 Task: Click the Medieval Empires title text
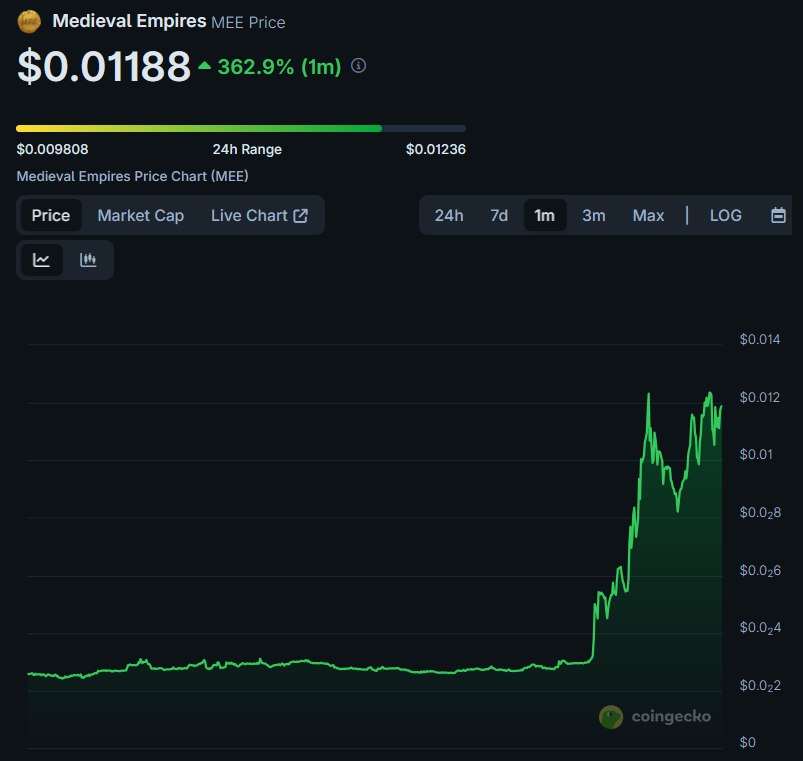coord(130,21)
